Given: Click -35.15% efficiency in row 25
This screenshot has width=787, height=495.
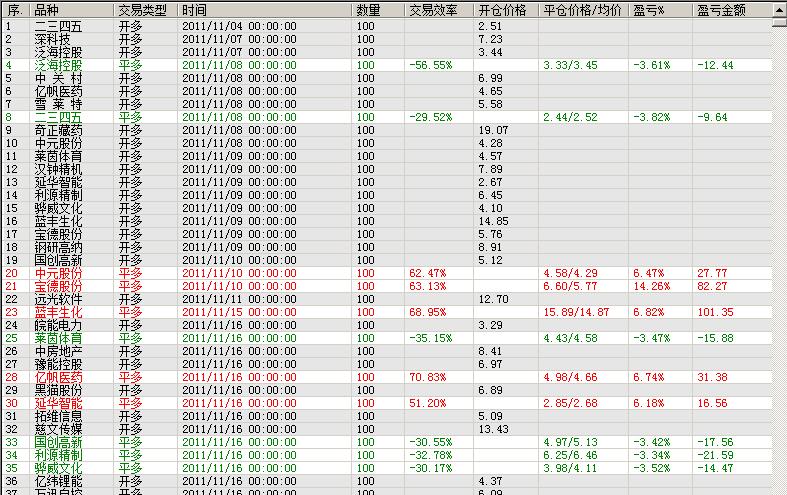Looking at the screenshot, I should pyautogui.click(x=431, y=338).
